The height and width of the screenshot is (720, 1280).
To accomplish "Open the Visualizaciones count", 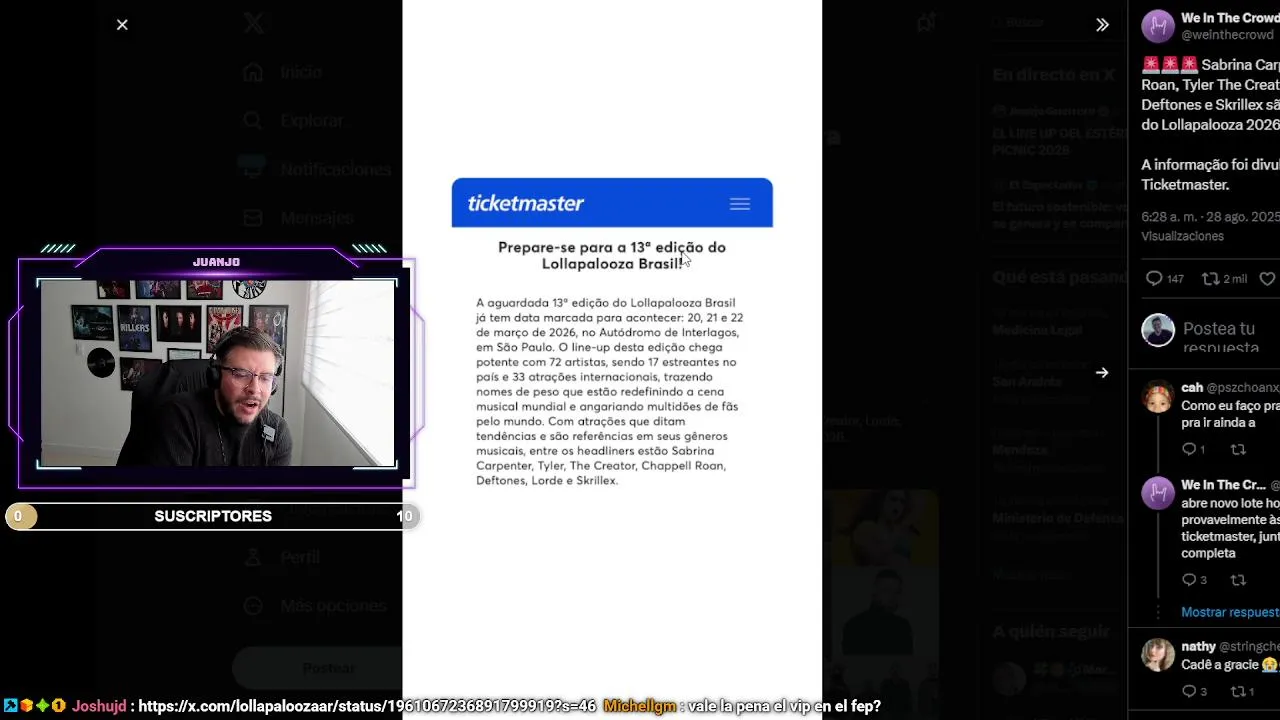I will (1182, 236).
